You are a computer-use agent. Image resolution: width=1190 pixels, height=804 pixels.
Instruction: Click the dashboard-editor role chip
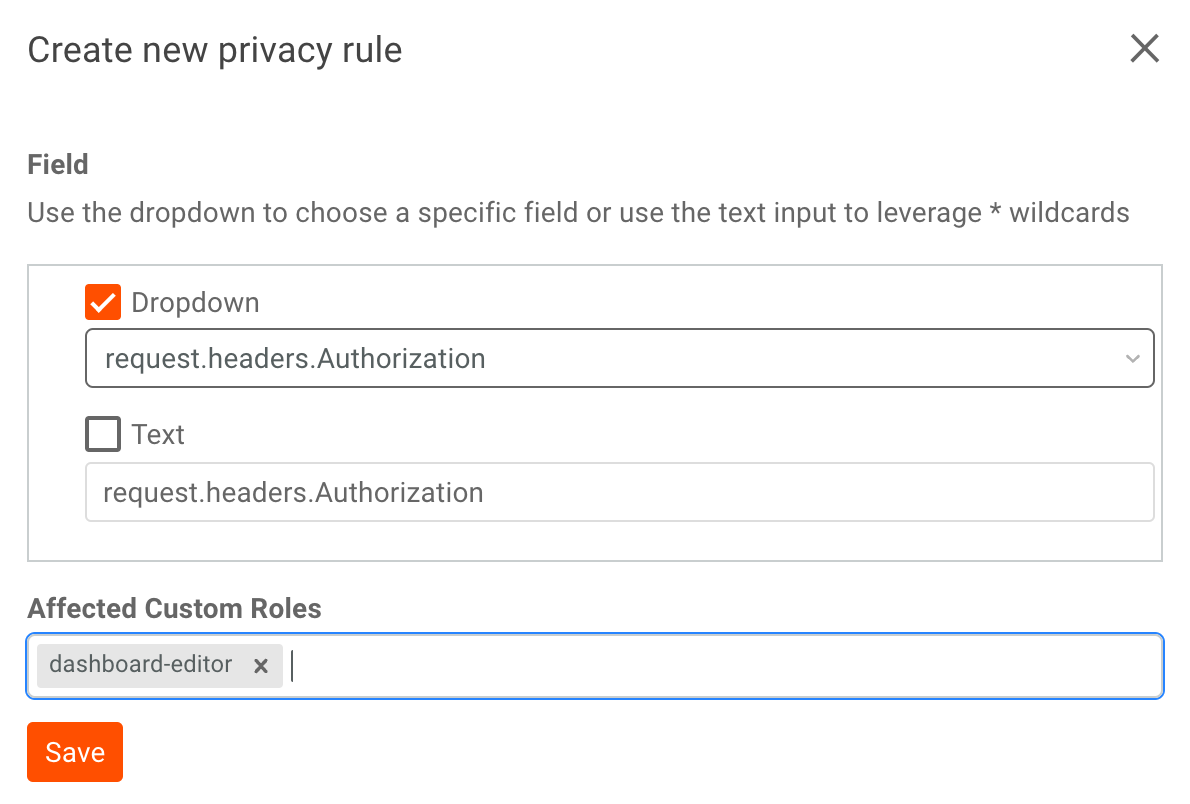[140, 665]
